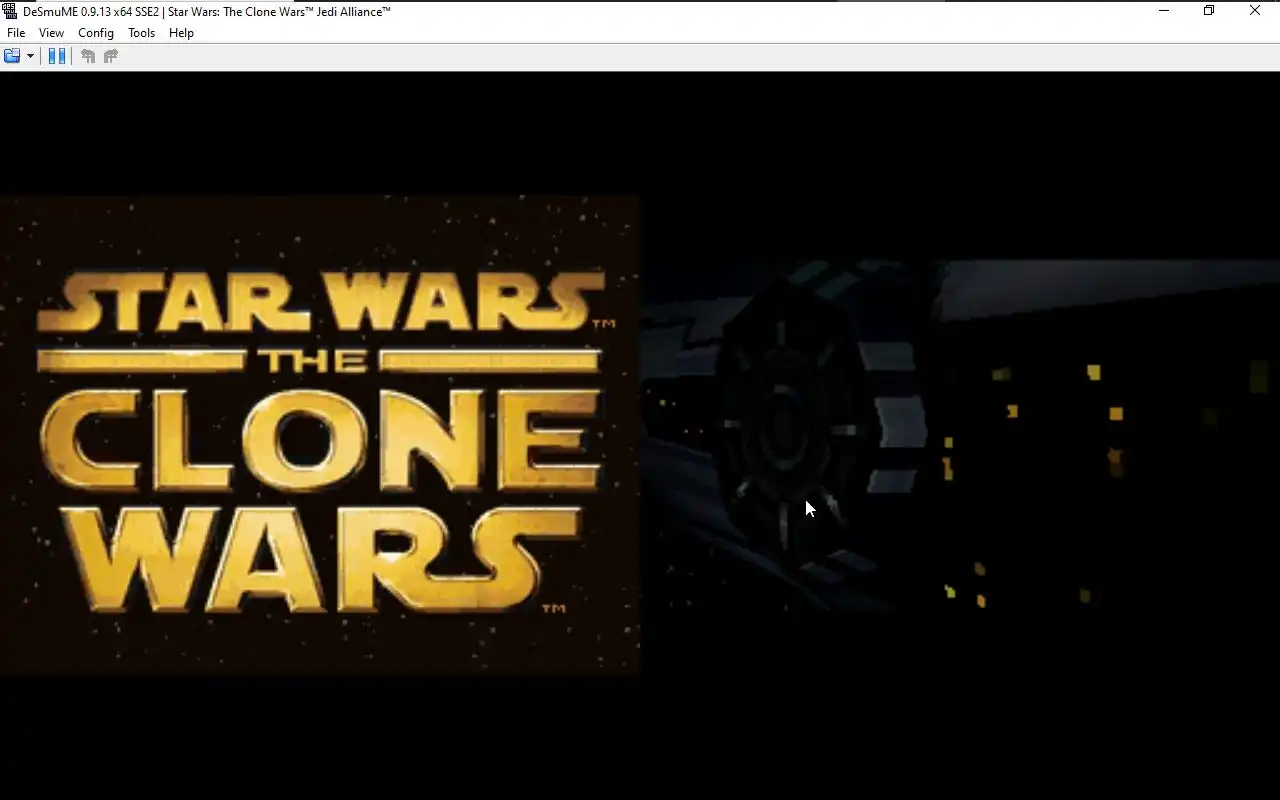Open the View menu

tap(51, 33)
